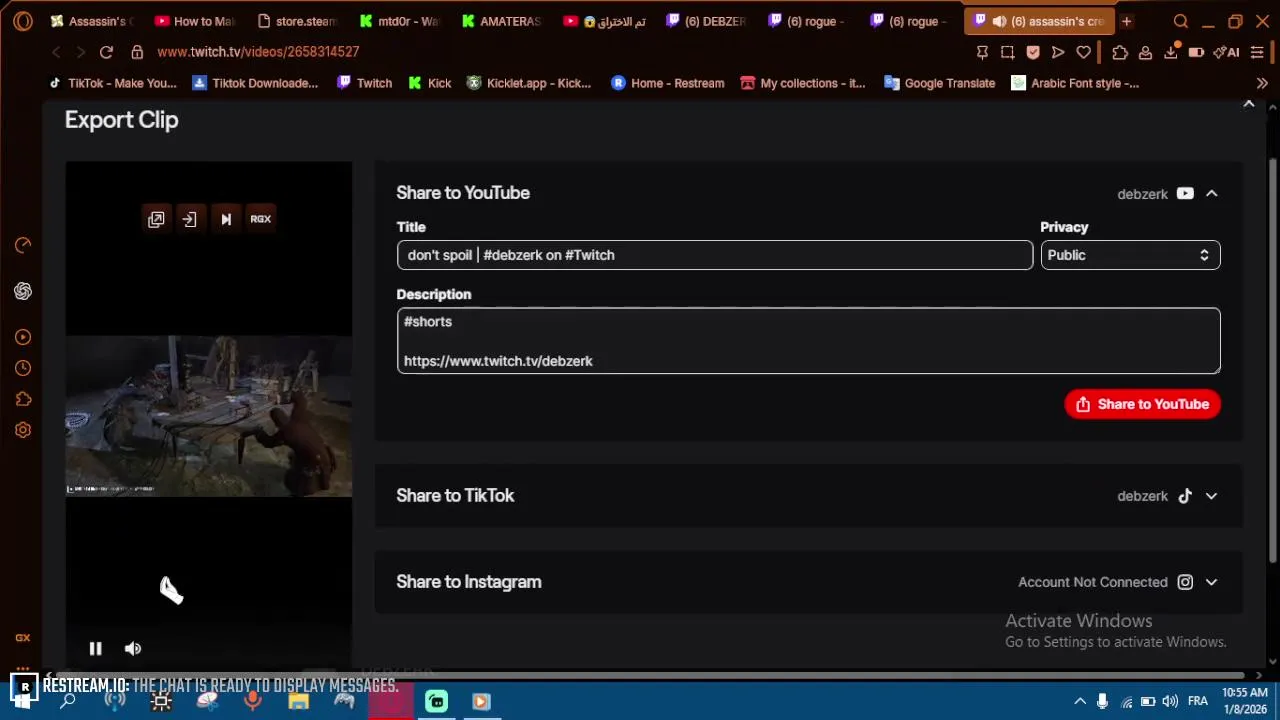
Task: Open the downloads icon in toolbar
Action: tap(1171, 52)
